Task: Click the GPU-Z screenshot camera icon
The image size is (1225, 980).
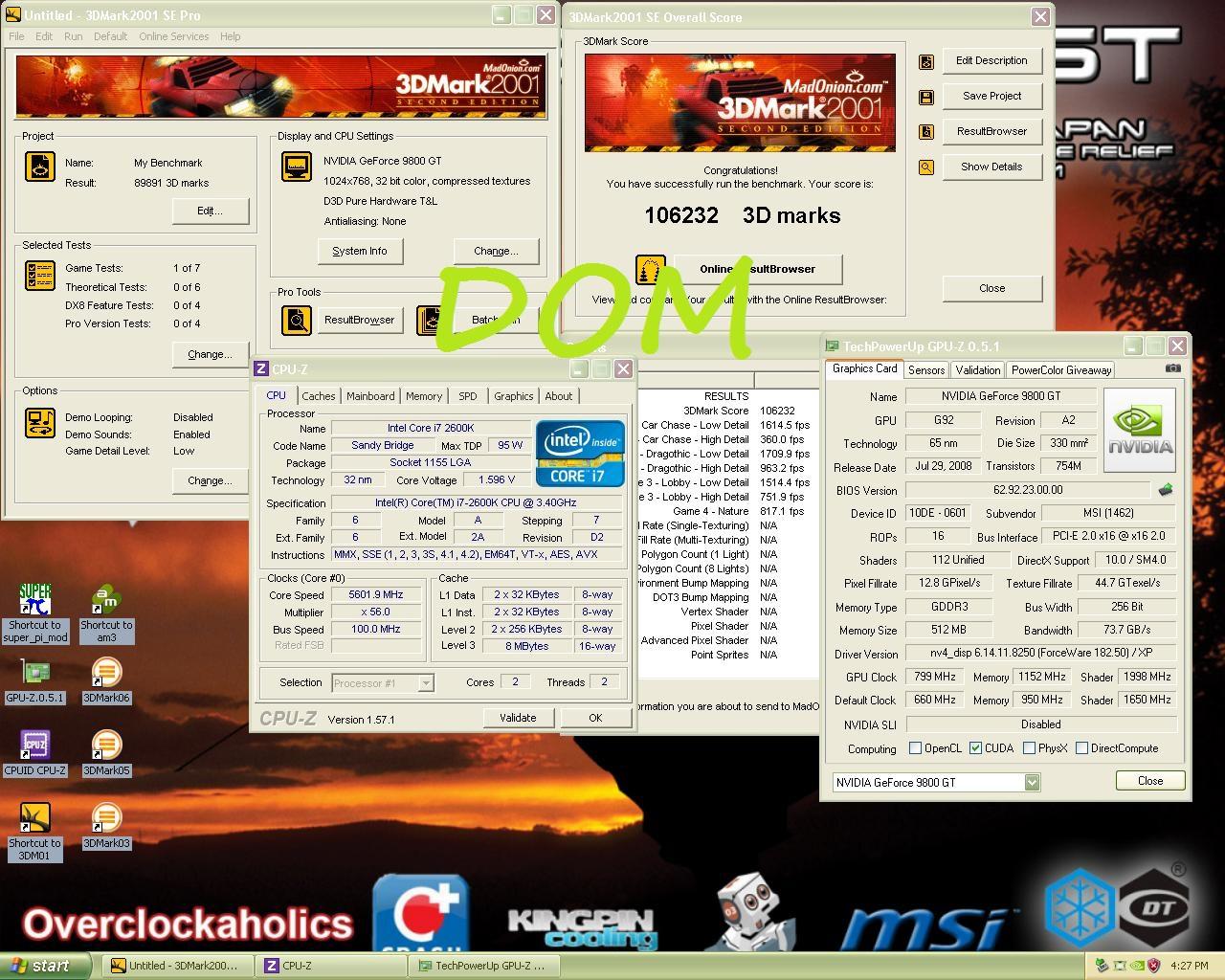Action: (x=1173, y=368)
